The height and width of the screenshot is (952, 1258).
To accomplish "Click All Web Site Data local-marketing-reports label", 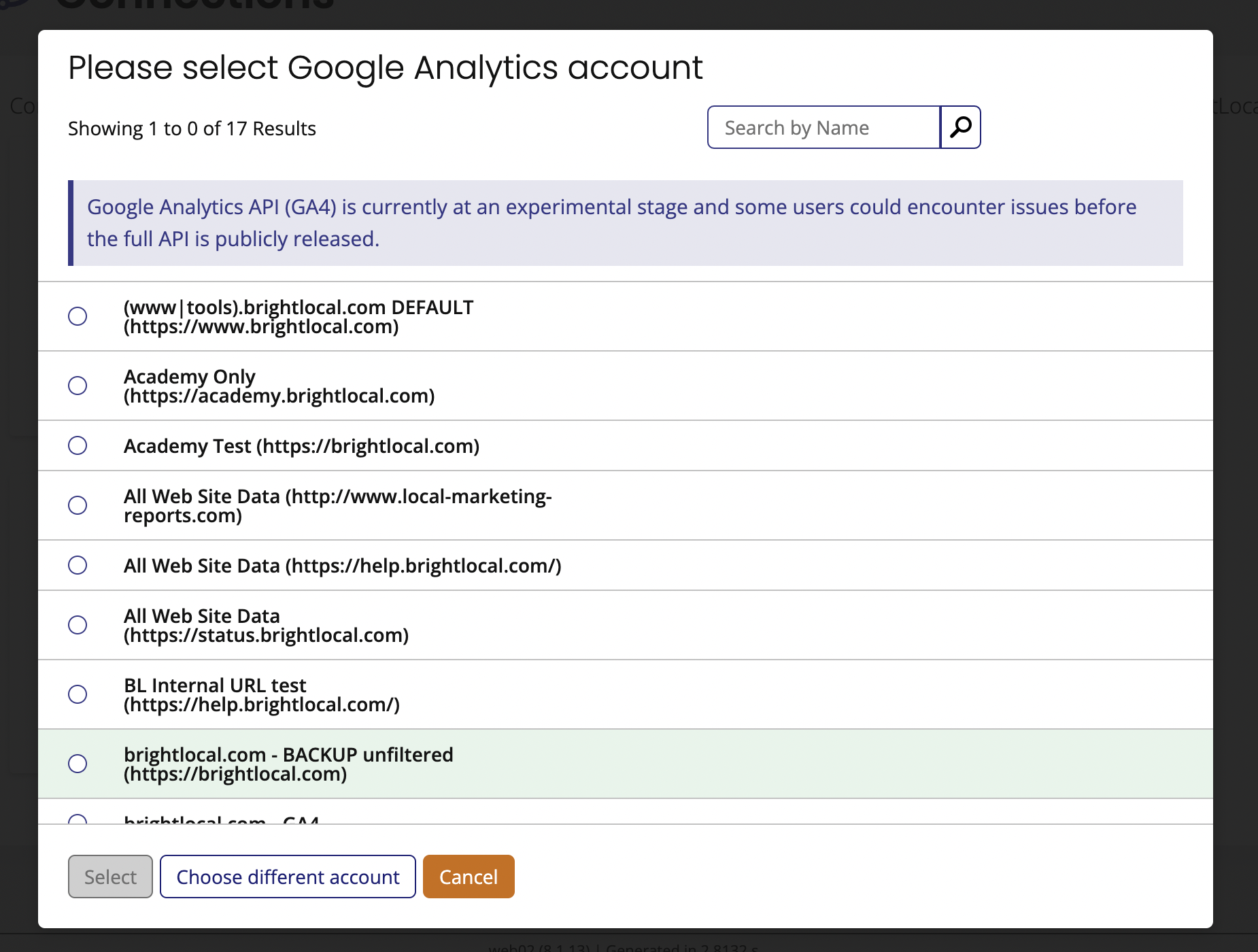I will tap(338, 506).
